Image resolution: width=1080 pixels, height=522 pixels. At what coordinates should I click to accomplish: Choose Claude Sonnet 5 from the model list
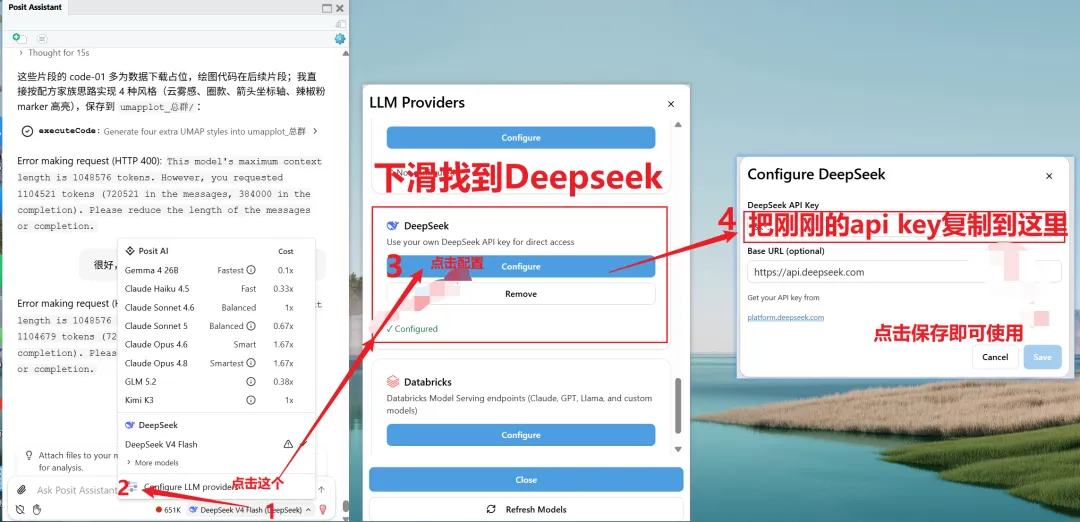click(x=216, y=326)
